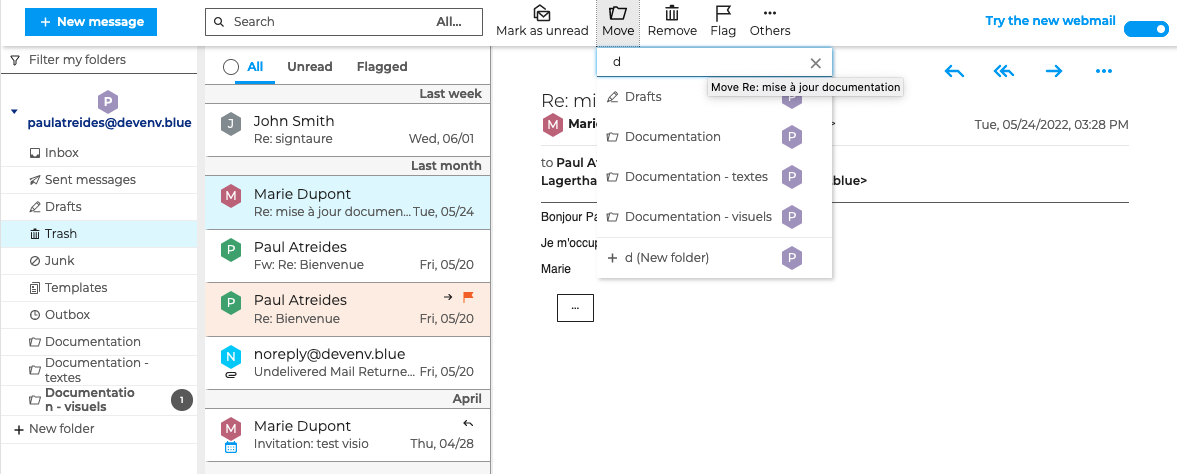The image size is (1177, 474).
Task: Click the calendar icon on Invitation message
Action: pos(231,446)
